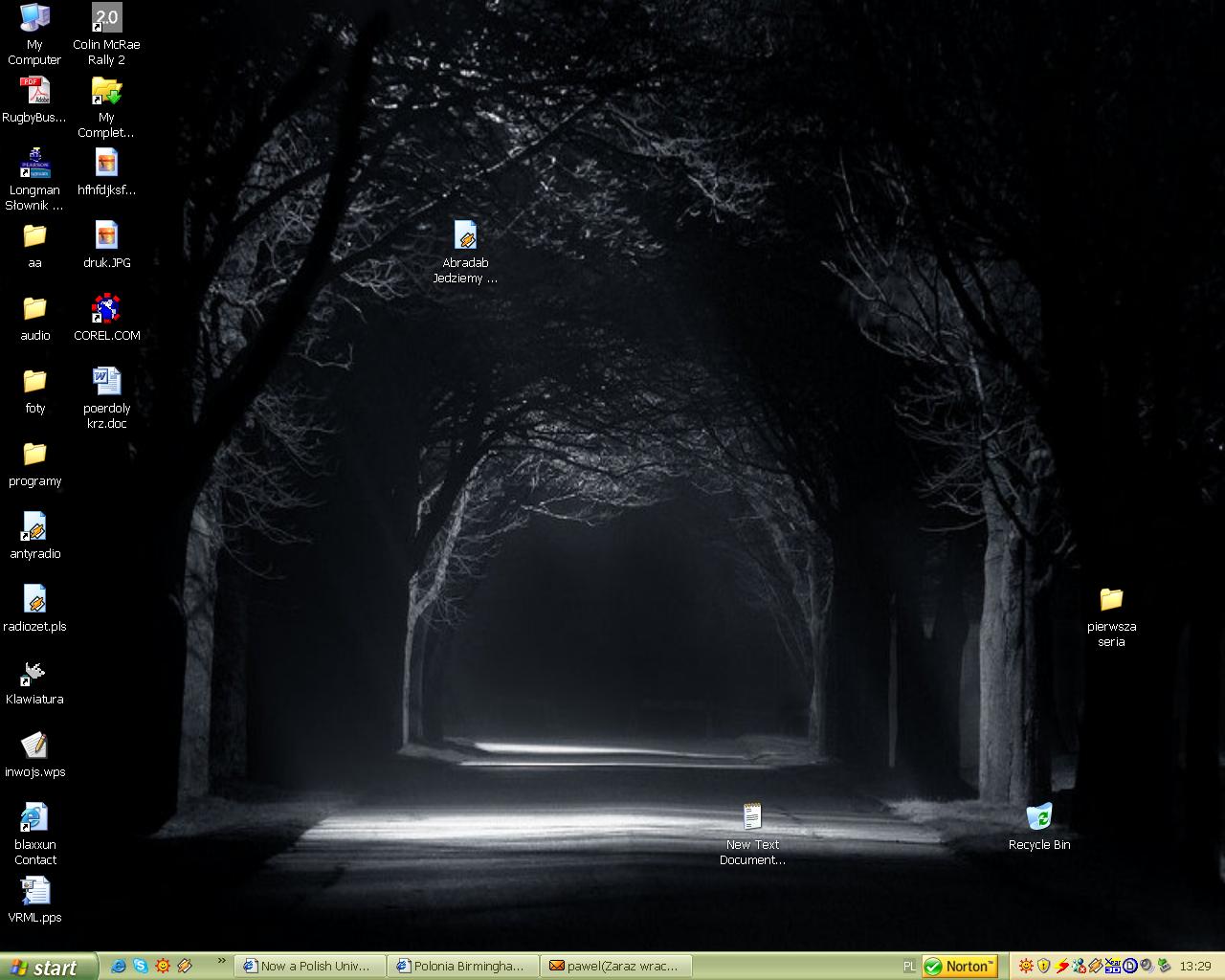Click the Start button

coord(48,967)
